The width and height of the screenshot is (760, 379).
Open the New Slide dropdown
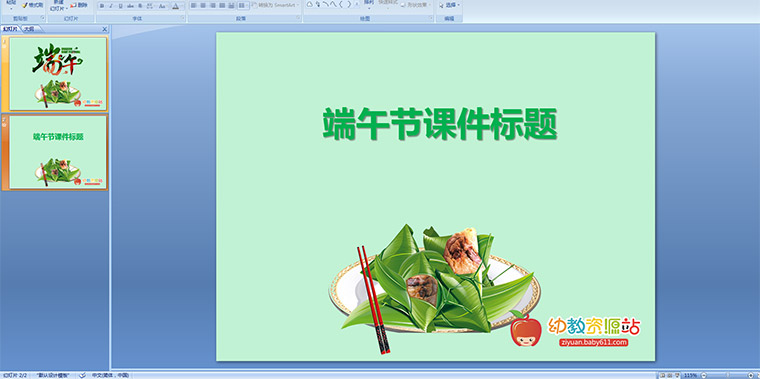coord(58,8)
